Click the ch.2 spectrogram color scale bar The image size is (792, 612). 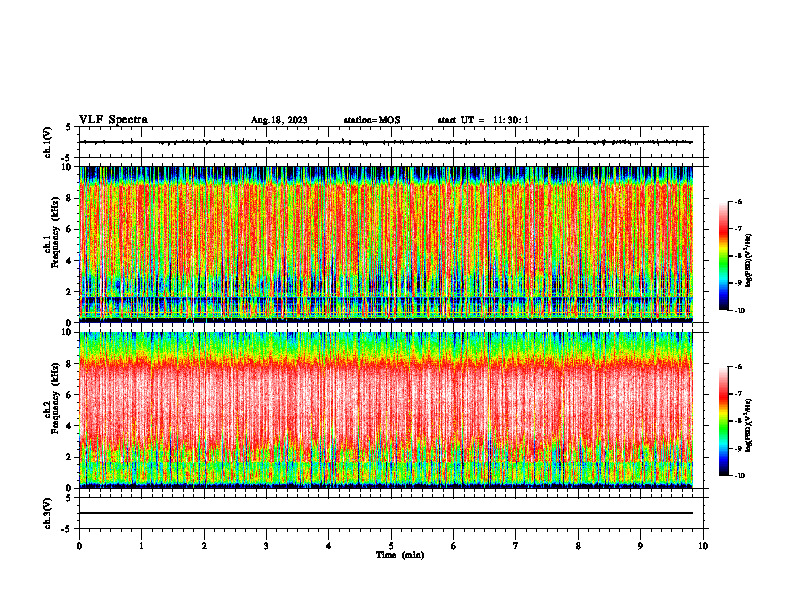click(x=723, y=421)
